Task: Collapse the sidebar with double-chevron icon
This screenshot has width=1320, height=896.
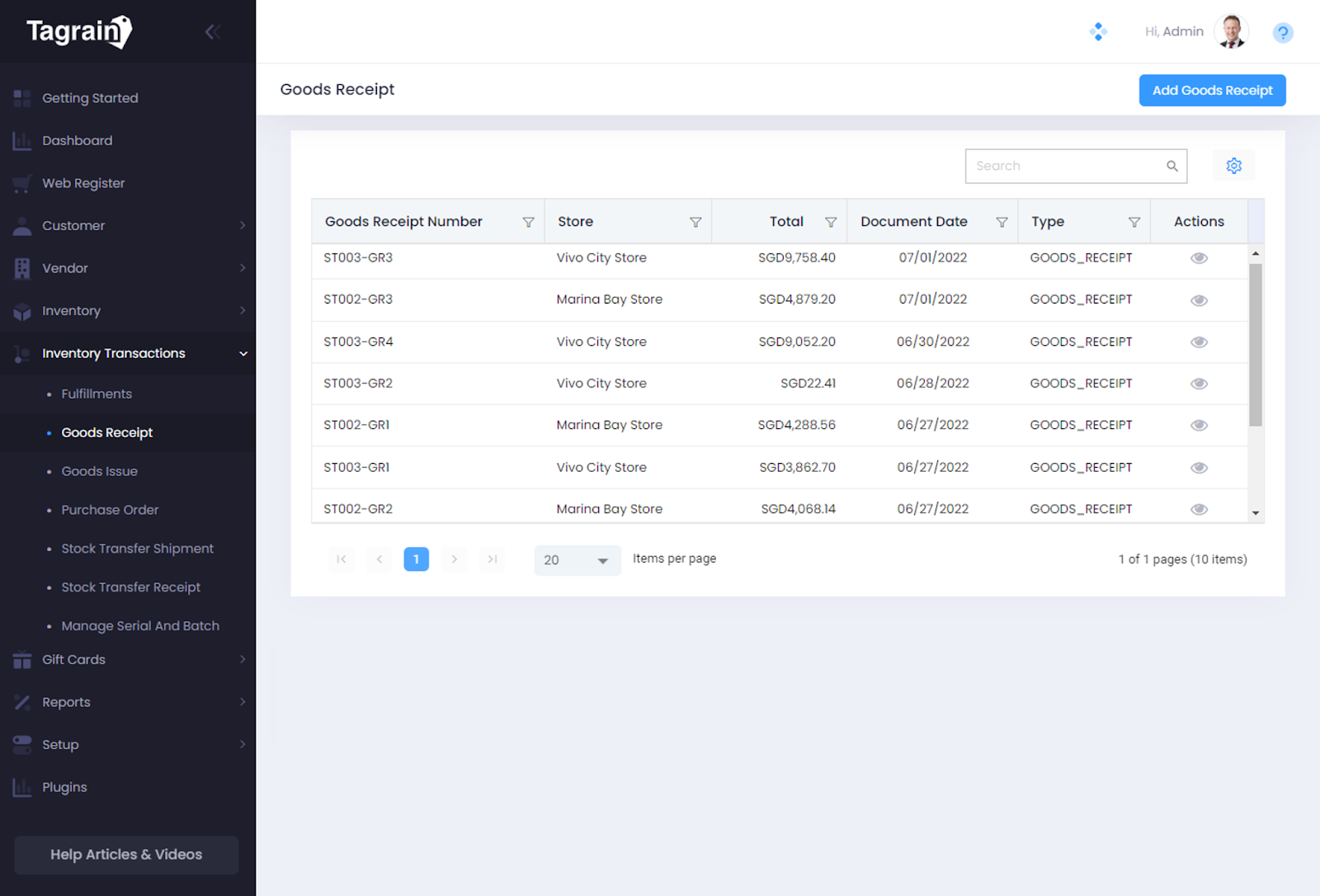Action: click(x=212, y=32)
